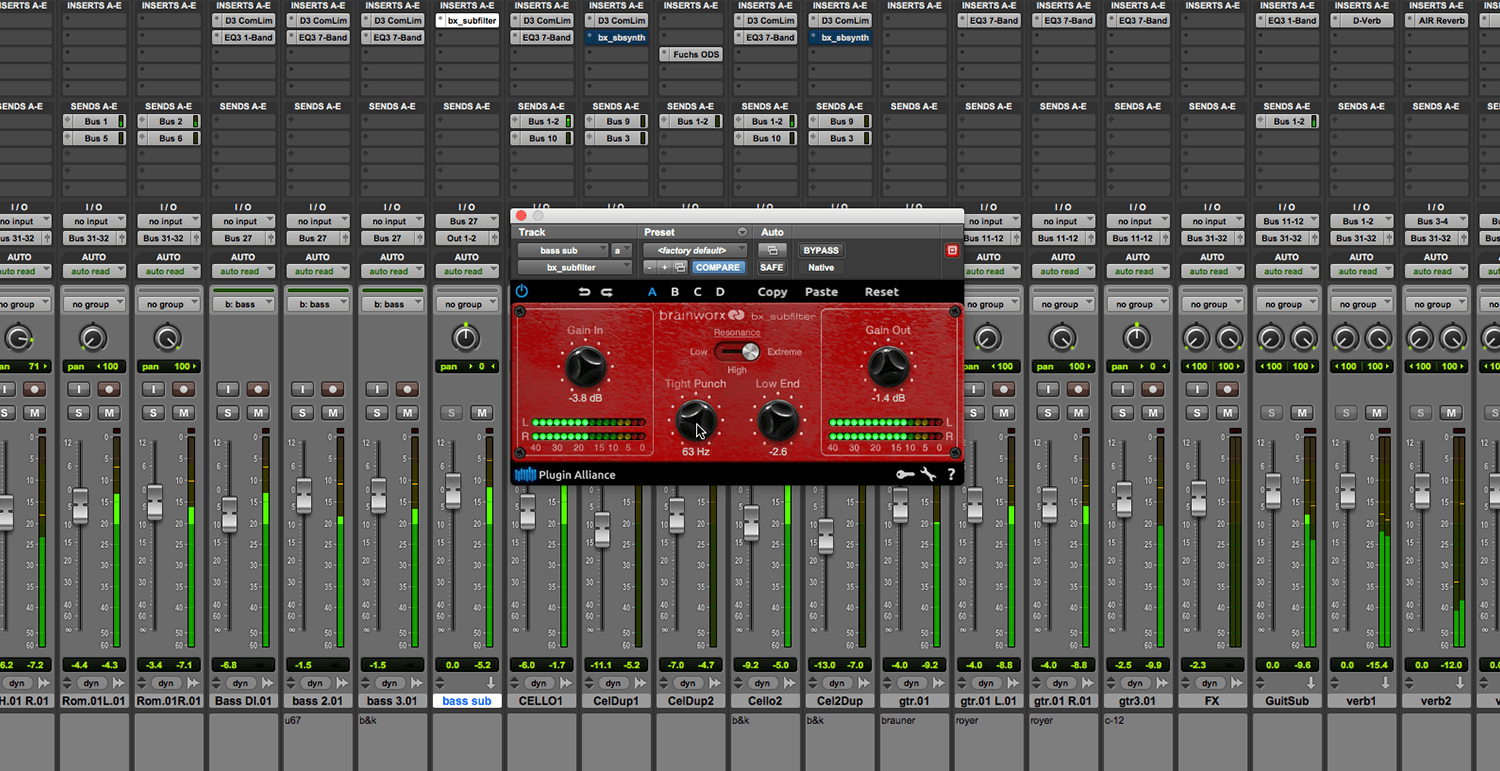This screenshot has height=771, width=1500.
Task: Solo the bass 3.01 track
Action: 377,413
